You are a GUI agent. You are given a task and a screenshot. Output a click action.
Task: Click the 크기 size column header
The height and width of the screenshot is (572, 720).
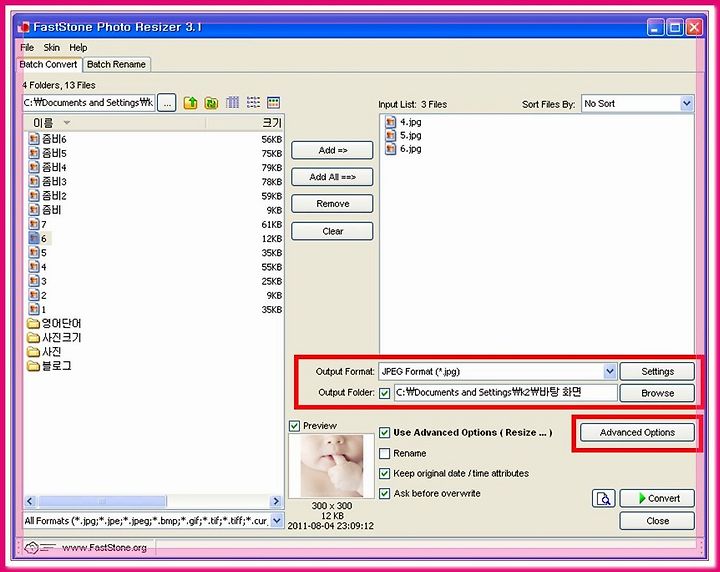(x=272, y=123)
